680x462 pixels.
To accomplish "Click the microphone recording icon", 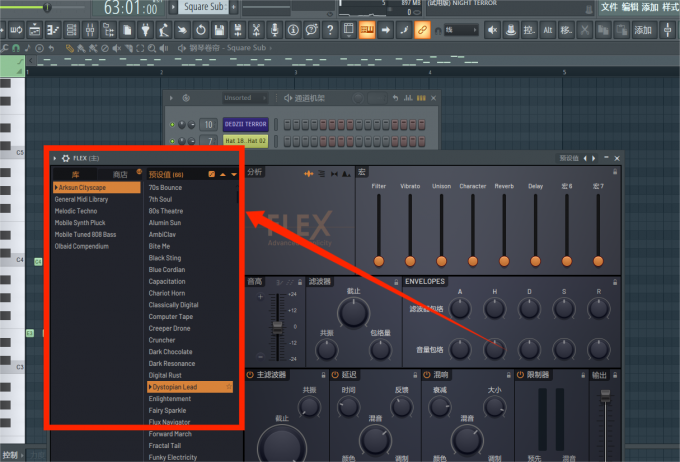I will [275, 30].
